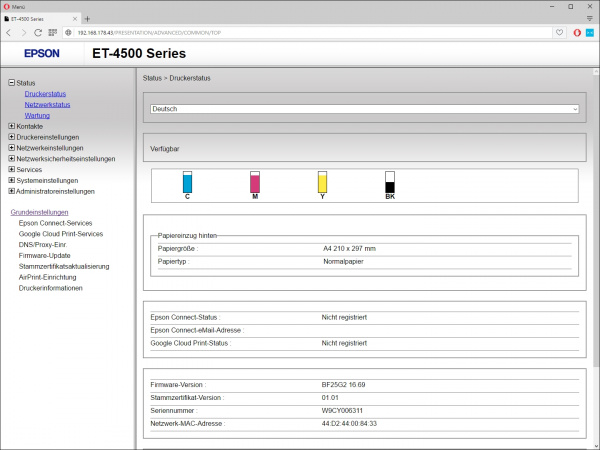Select the ET-4500 Series browser tab
The image size is (600, 450).
tap(40, 18)
